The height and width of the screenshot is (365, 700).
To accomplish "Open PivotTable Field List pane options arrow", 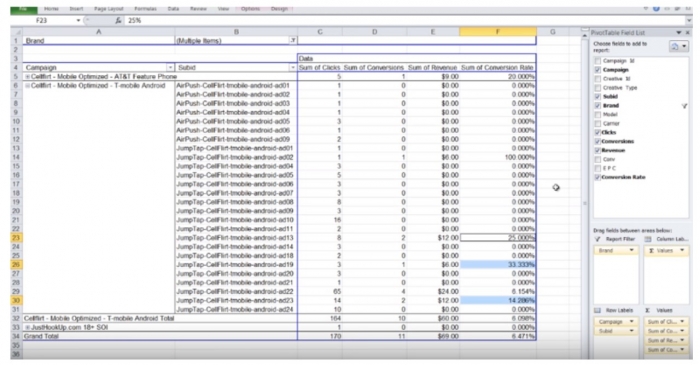I will pos(679,33).
